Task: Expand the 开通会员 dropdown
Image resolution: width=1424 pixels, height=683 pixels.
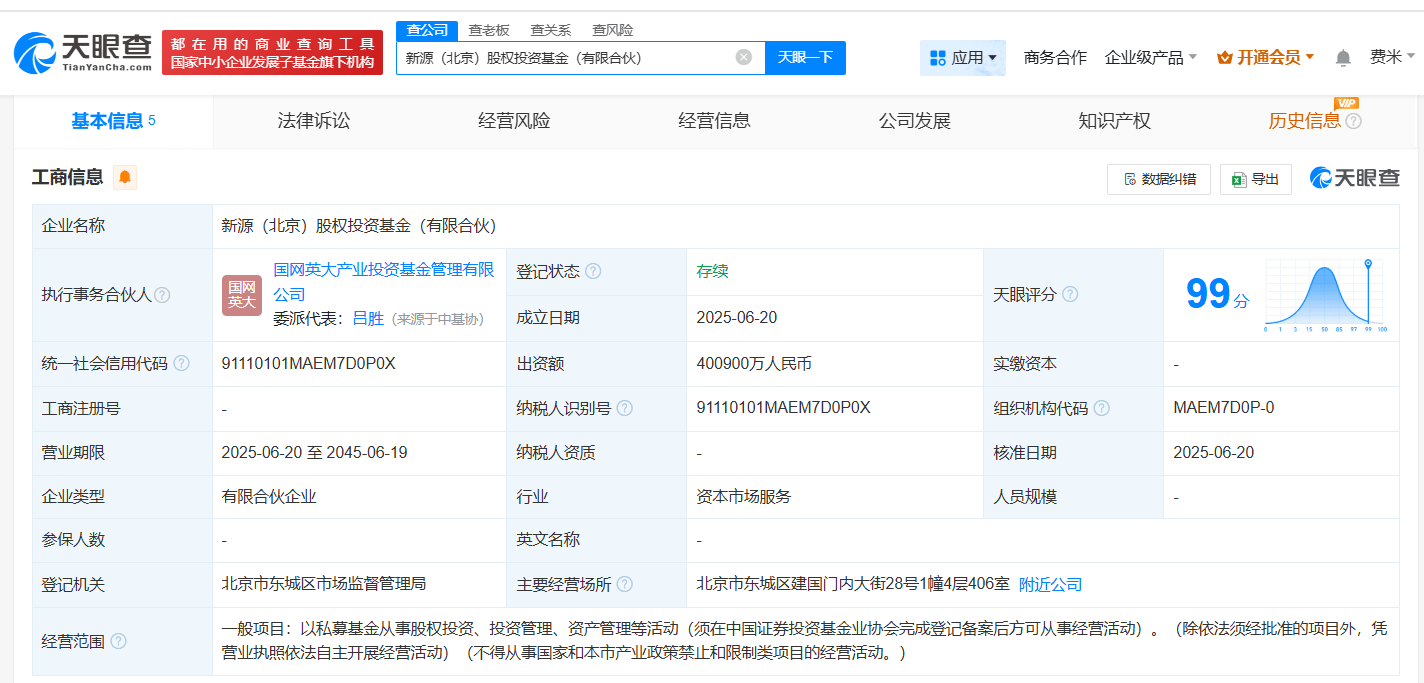Action: 1265,58
